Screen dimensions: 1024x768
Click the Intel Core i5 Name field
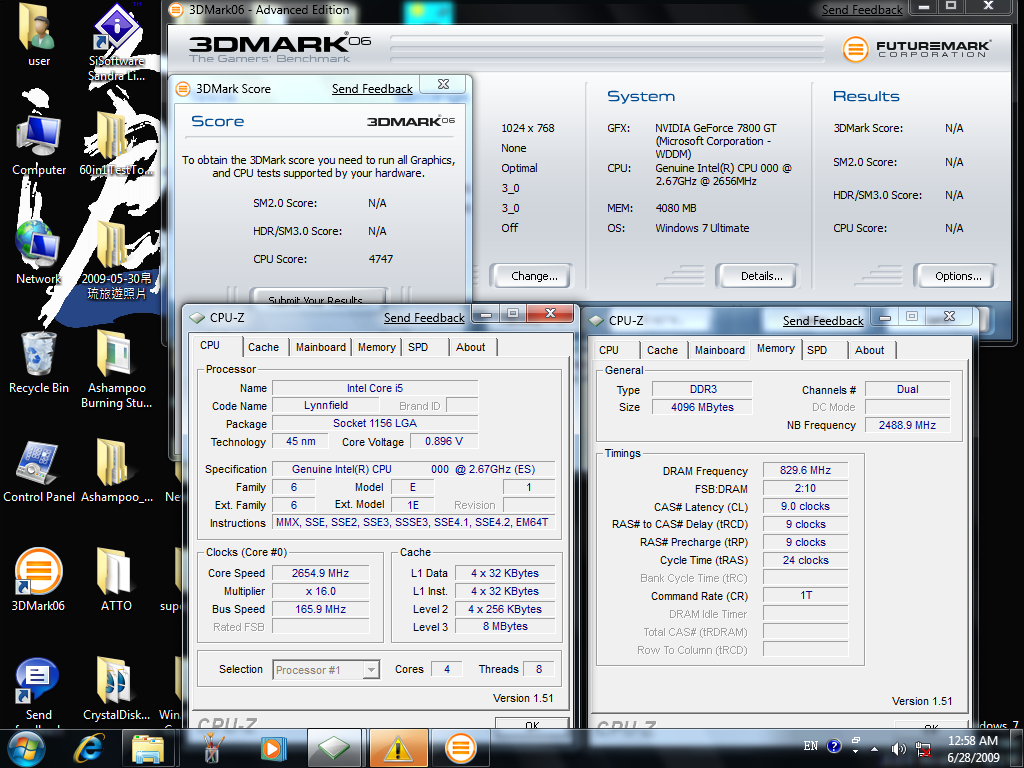pyautogui.click(x=375, y=388)
